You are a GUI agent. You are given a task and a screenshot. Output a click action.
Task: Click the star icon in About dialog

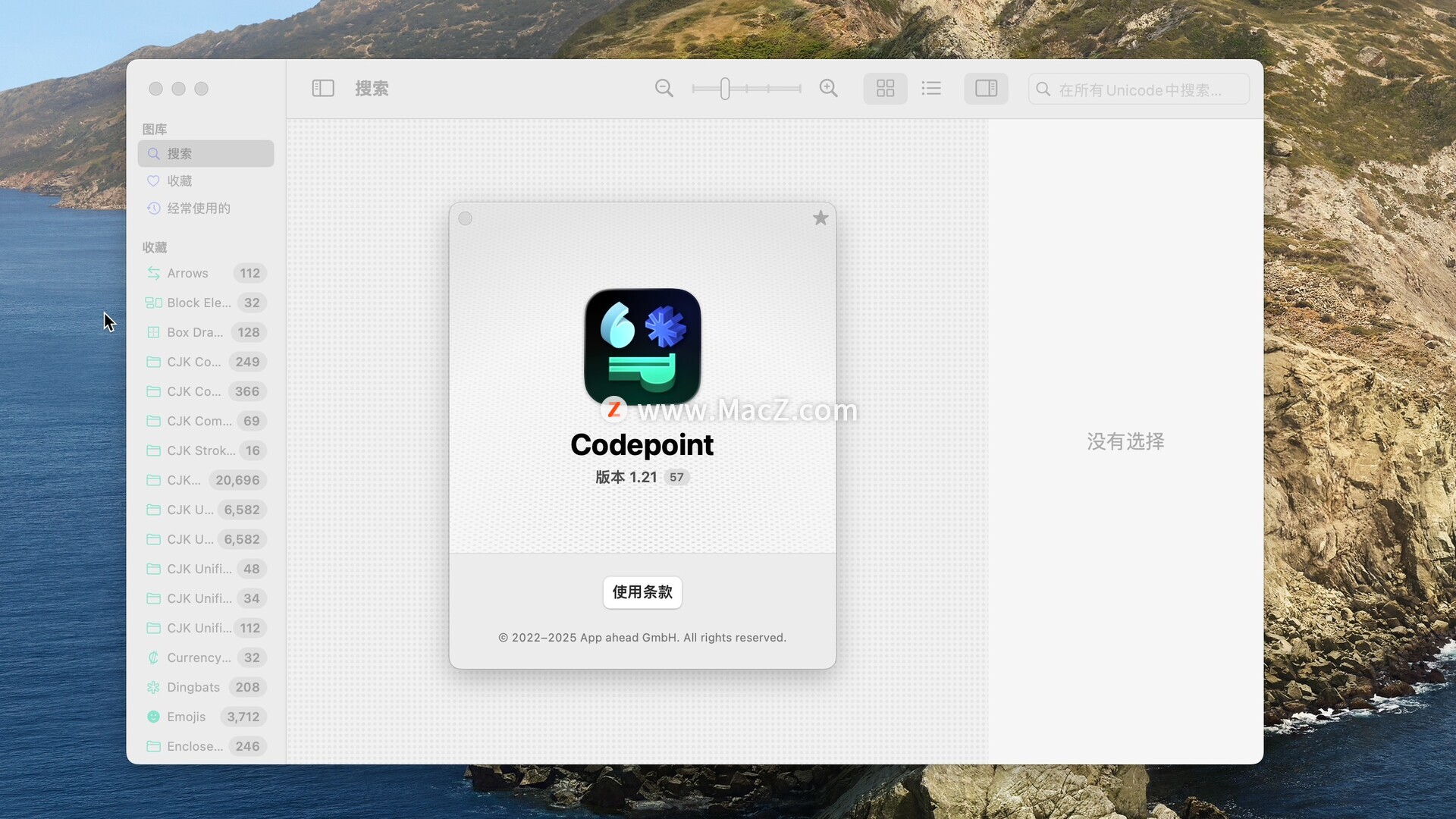click(x=821, y=218)
